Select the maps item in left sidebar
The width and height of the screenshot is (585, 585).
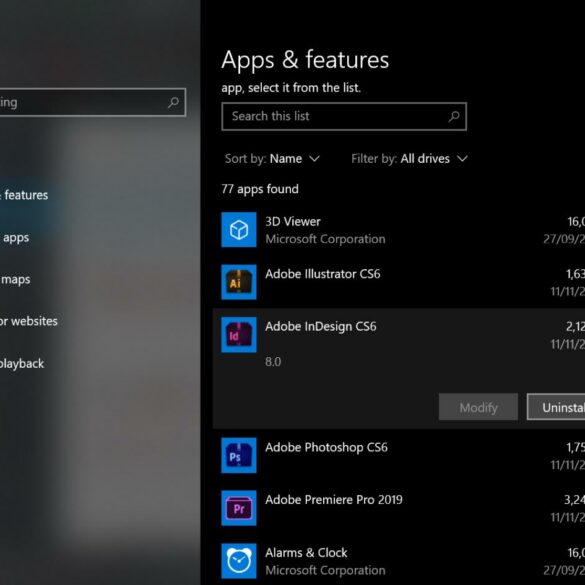coord(16,279)
